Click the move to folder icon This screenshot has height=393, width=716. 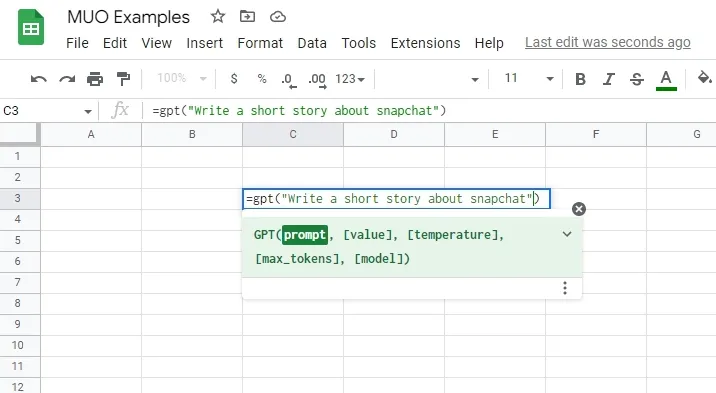(x=247, y=17)
